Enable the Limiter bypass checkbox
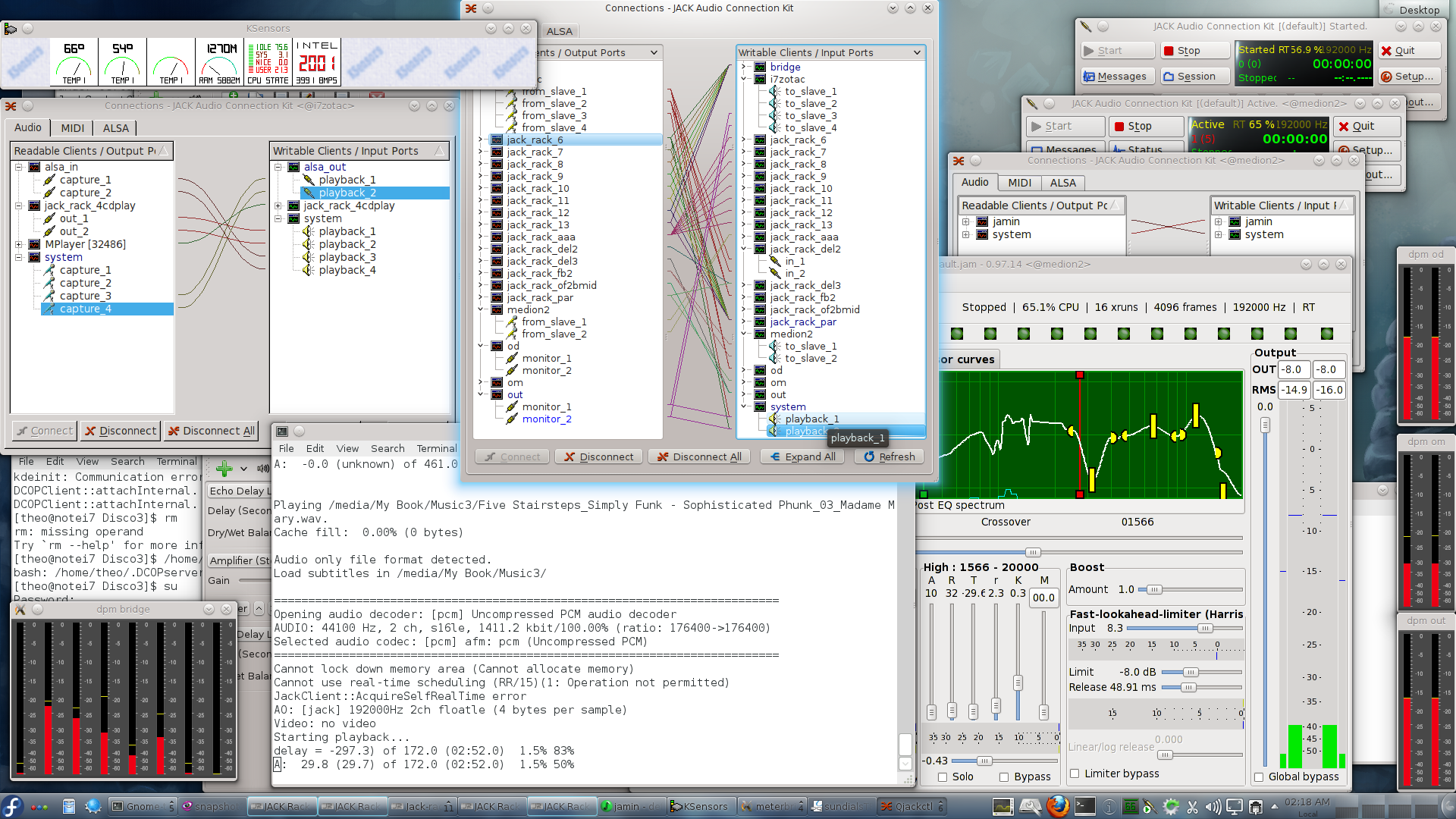Screen dimensions: 1456x819 [x=1075, y=773]
